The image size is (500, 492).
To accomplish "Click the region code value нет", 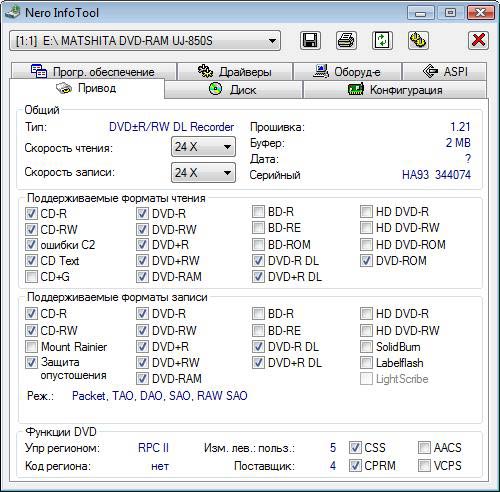I will pyautogui.click(x=160, y=466).
